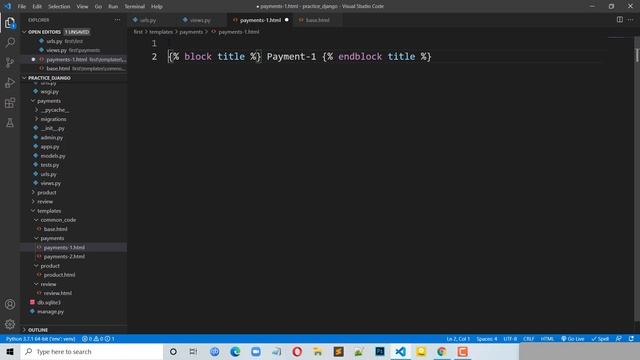Open manage.py in file tree
Viewport: 640px width, 360px height.
coord(50,311)
